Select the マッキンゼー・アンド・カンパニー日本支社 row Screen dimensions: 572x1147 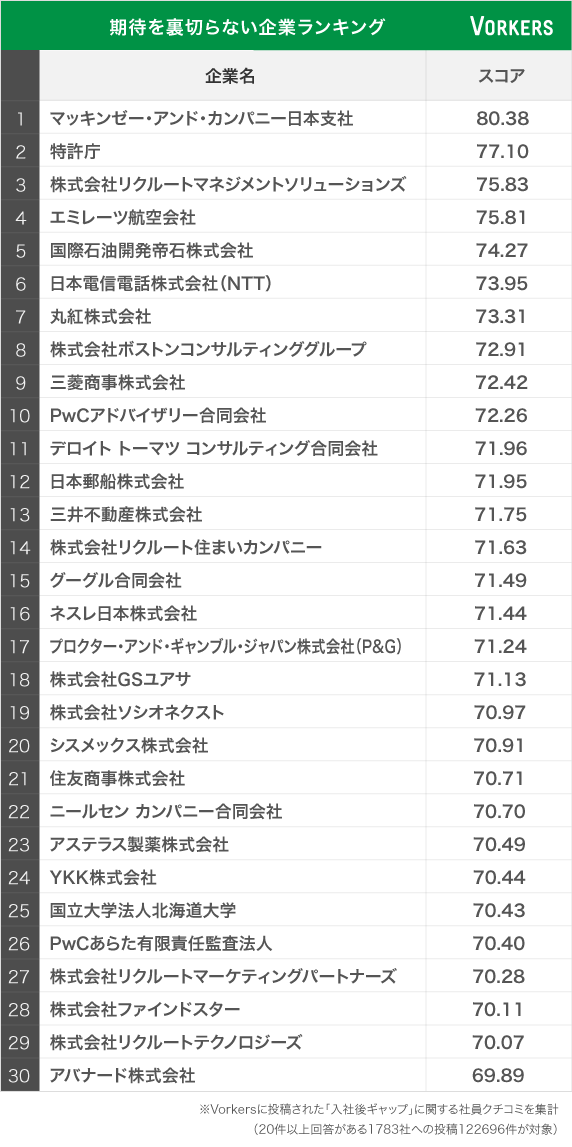(x=286, y=118)
